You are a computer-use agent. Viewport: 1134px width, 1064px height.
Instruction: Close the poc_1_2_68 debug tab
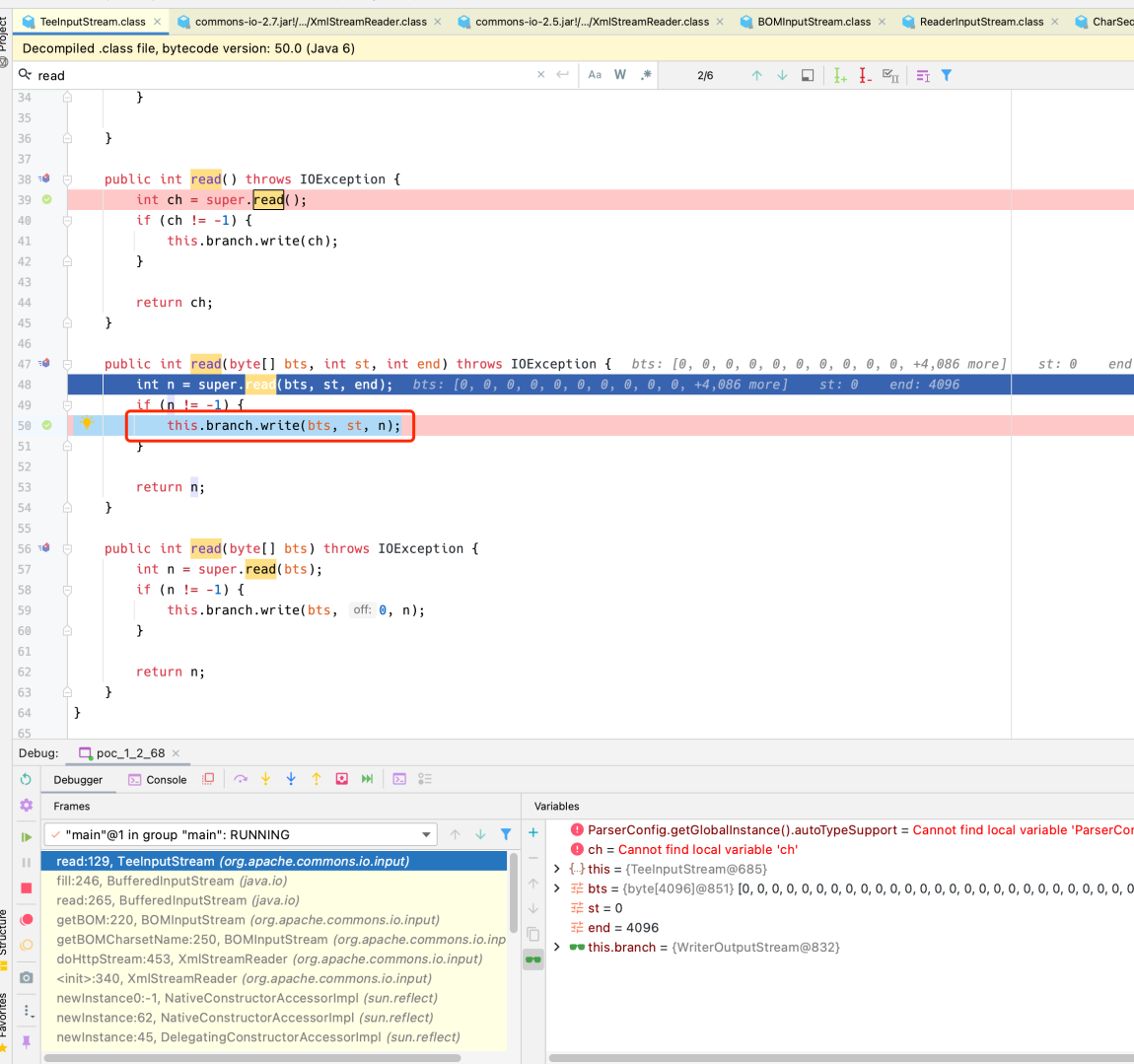[176, 753]
